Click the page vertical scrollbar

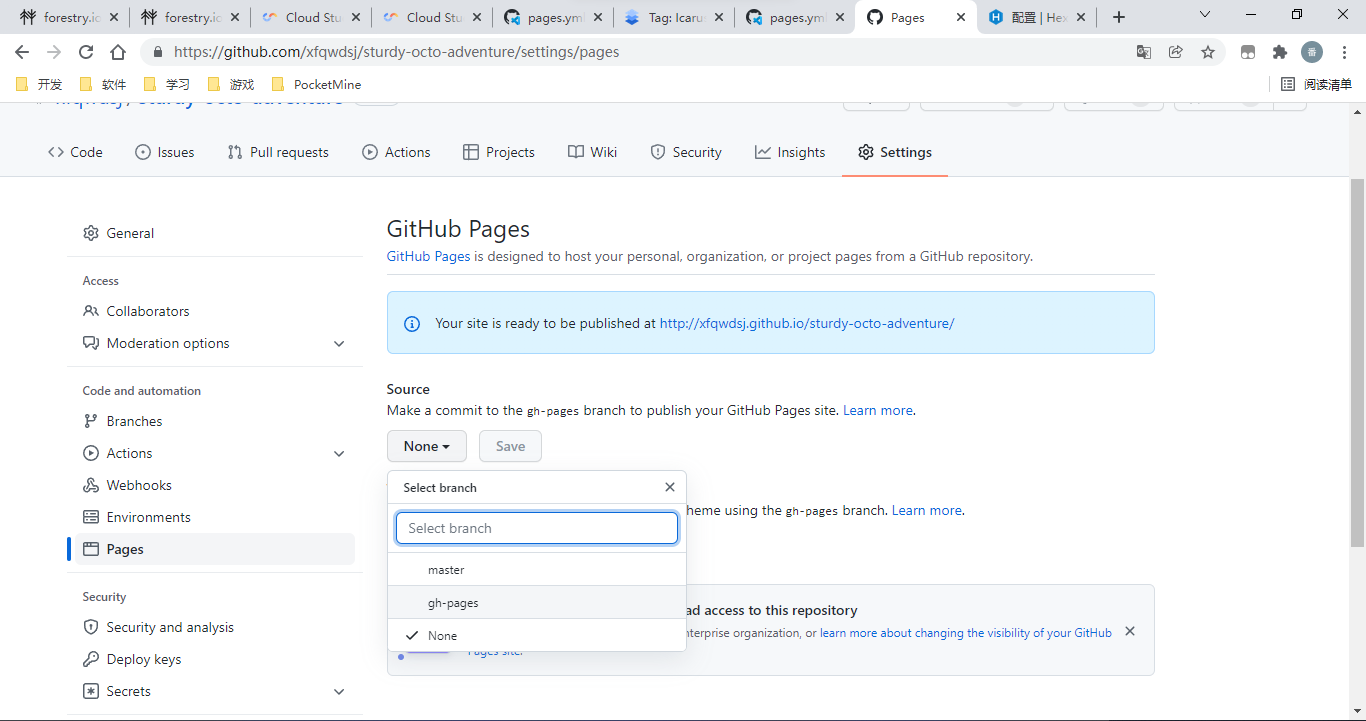click(1357, 363)
